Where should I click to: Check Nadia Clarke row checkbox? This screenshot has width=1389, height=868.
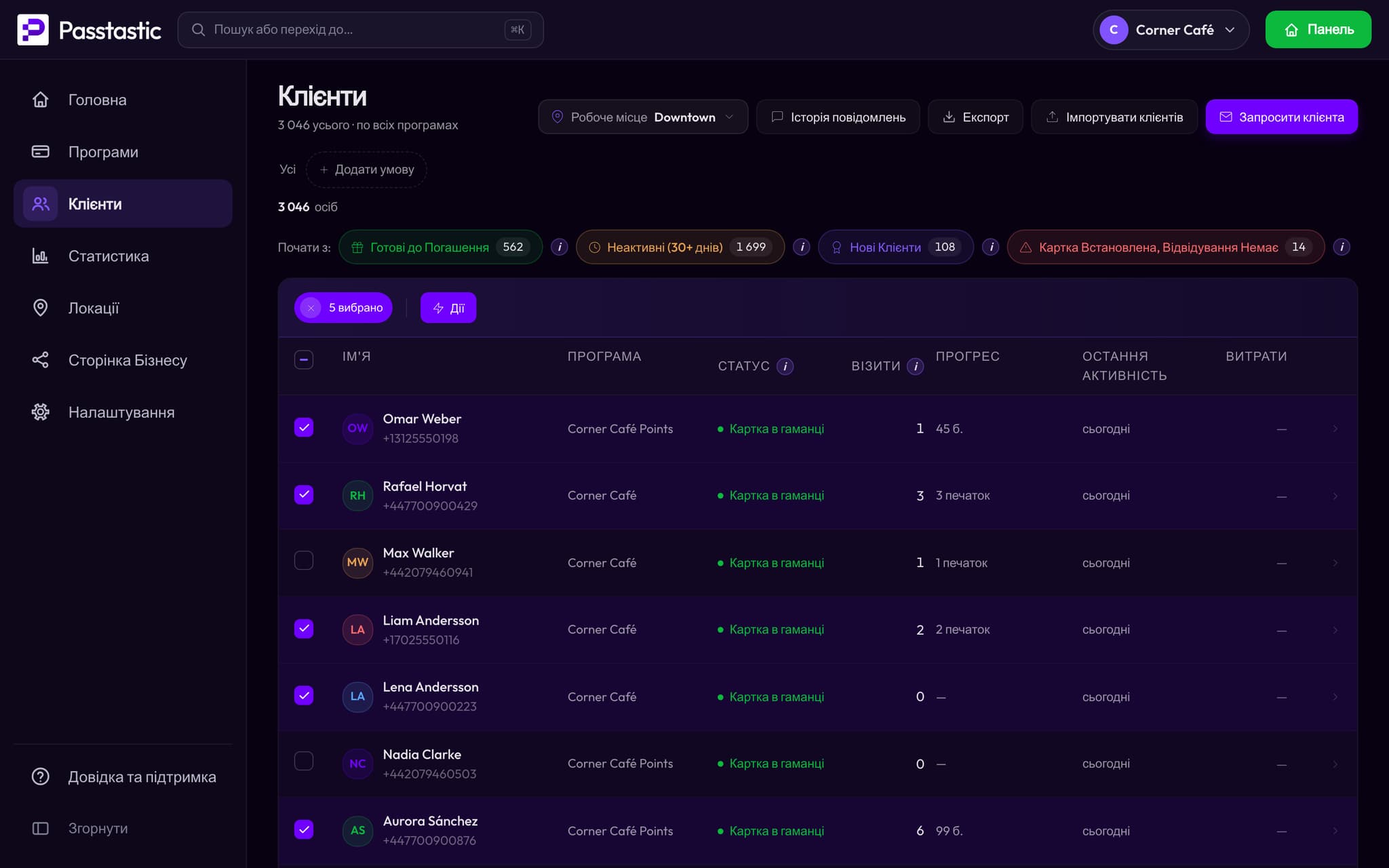[304, 761]
